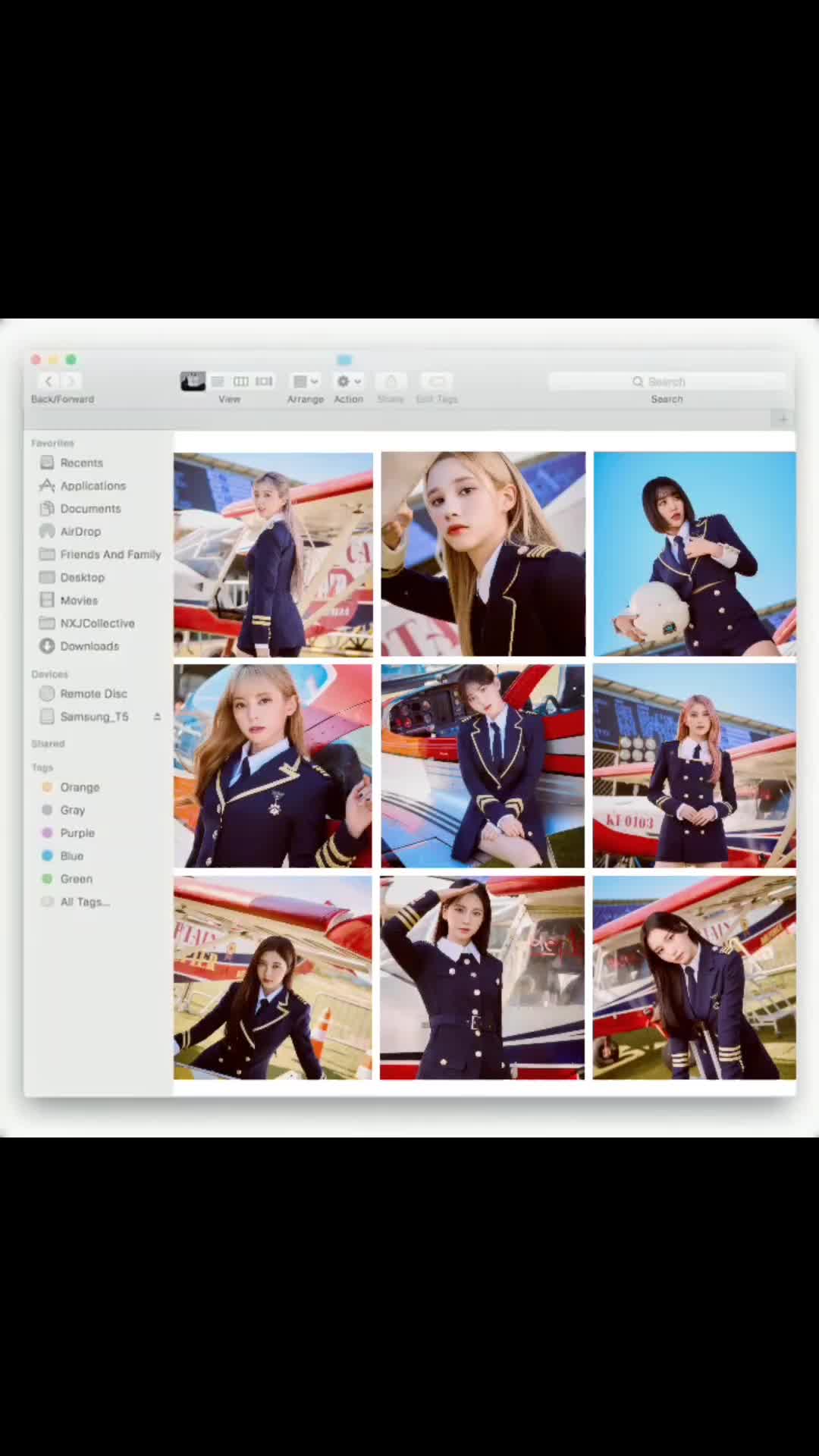819x1456 pixels.
Task: Filter by the Blue tag
Action: [x=62, y=856]
